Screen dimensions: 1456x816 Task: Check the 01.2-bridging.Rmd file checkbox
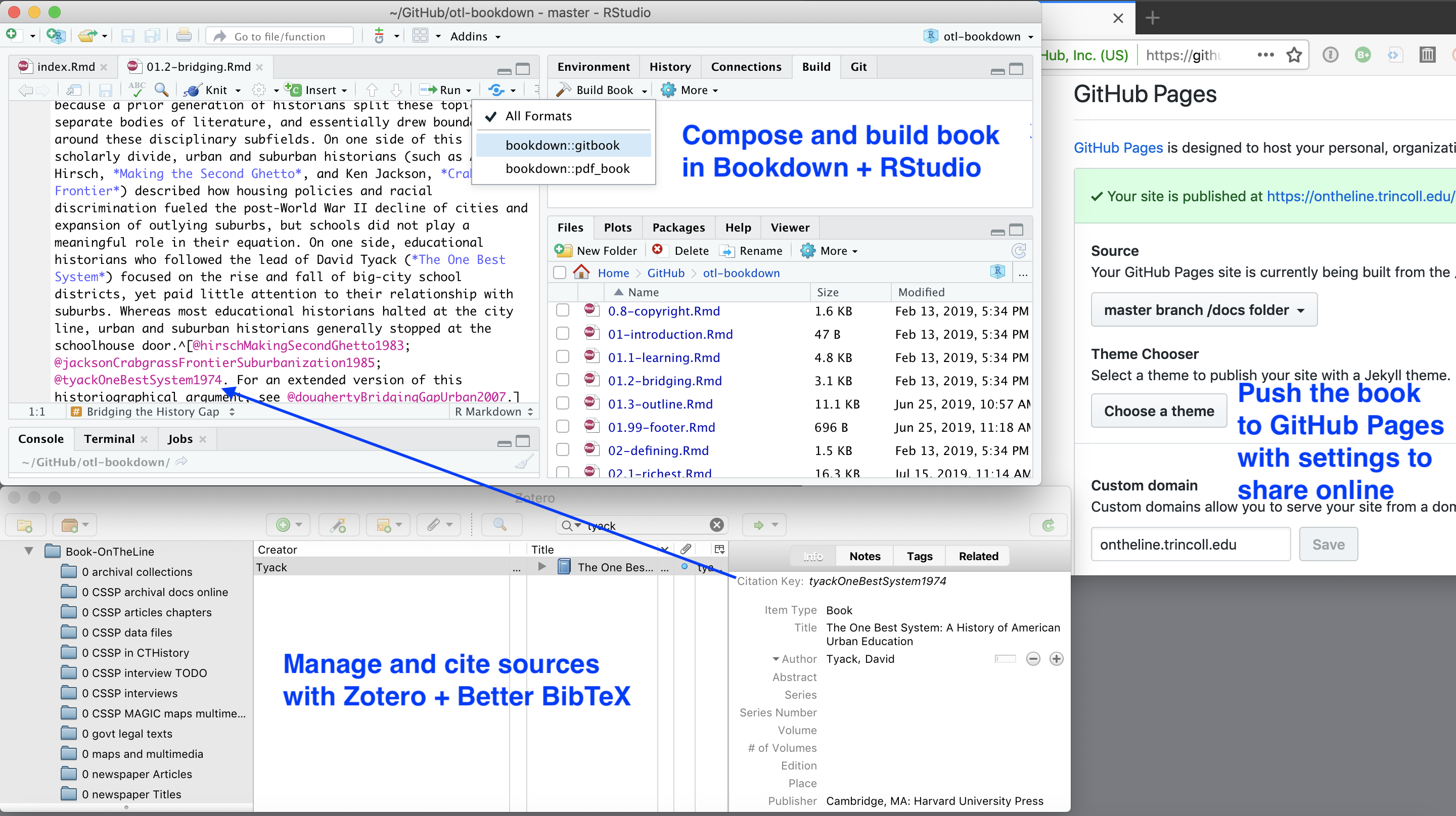(563, 381)
